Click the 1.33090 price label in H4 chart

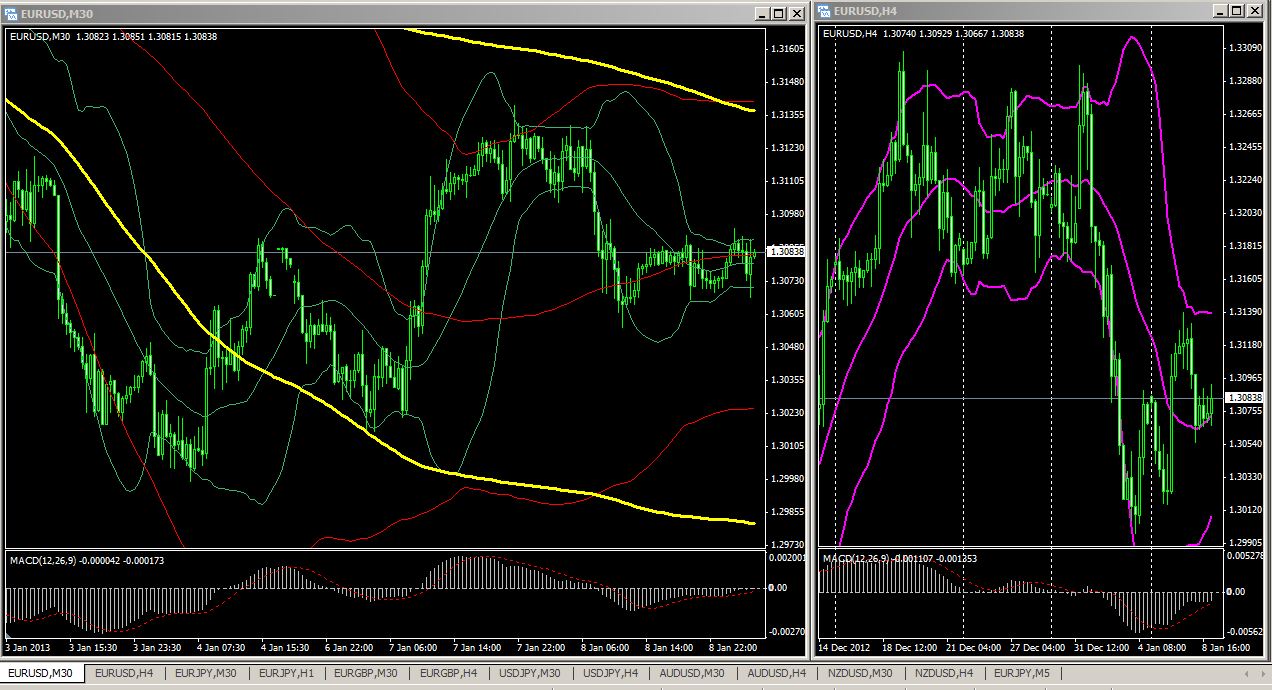[1244, 48]
